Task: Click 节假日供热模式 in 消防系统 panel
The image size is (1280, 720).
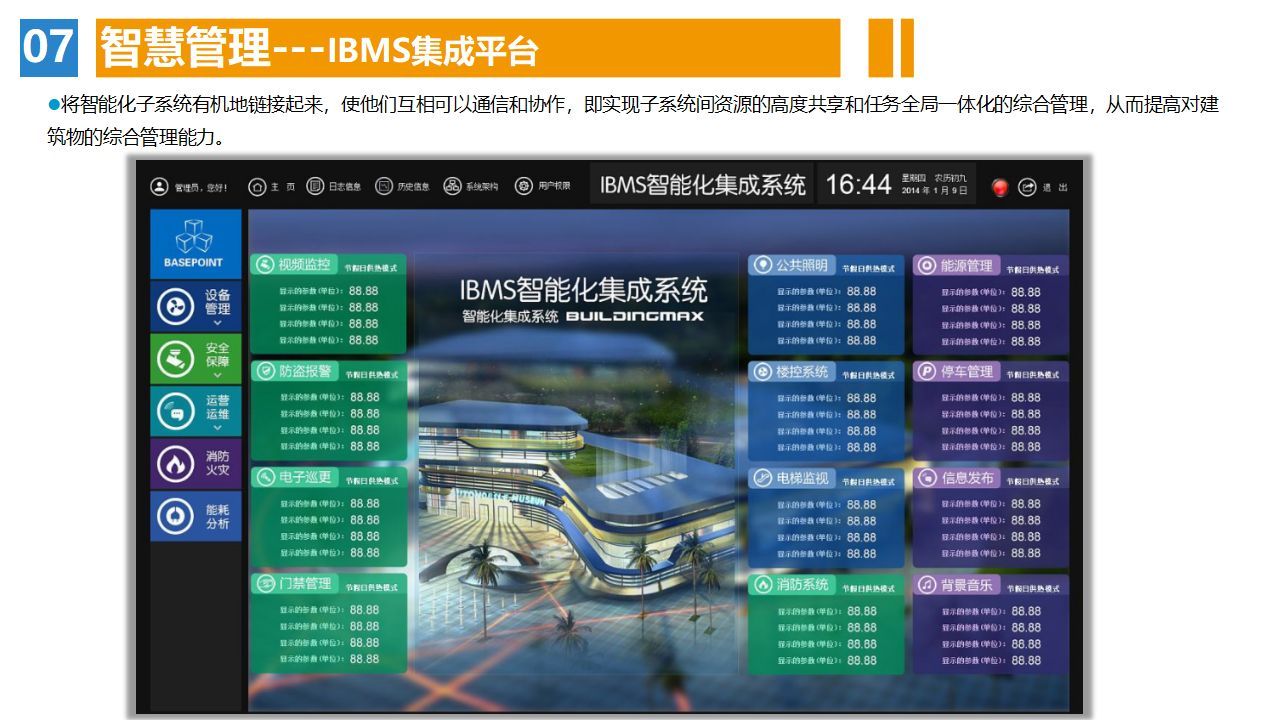Action: pyautogui.click(x=868, y=589)
